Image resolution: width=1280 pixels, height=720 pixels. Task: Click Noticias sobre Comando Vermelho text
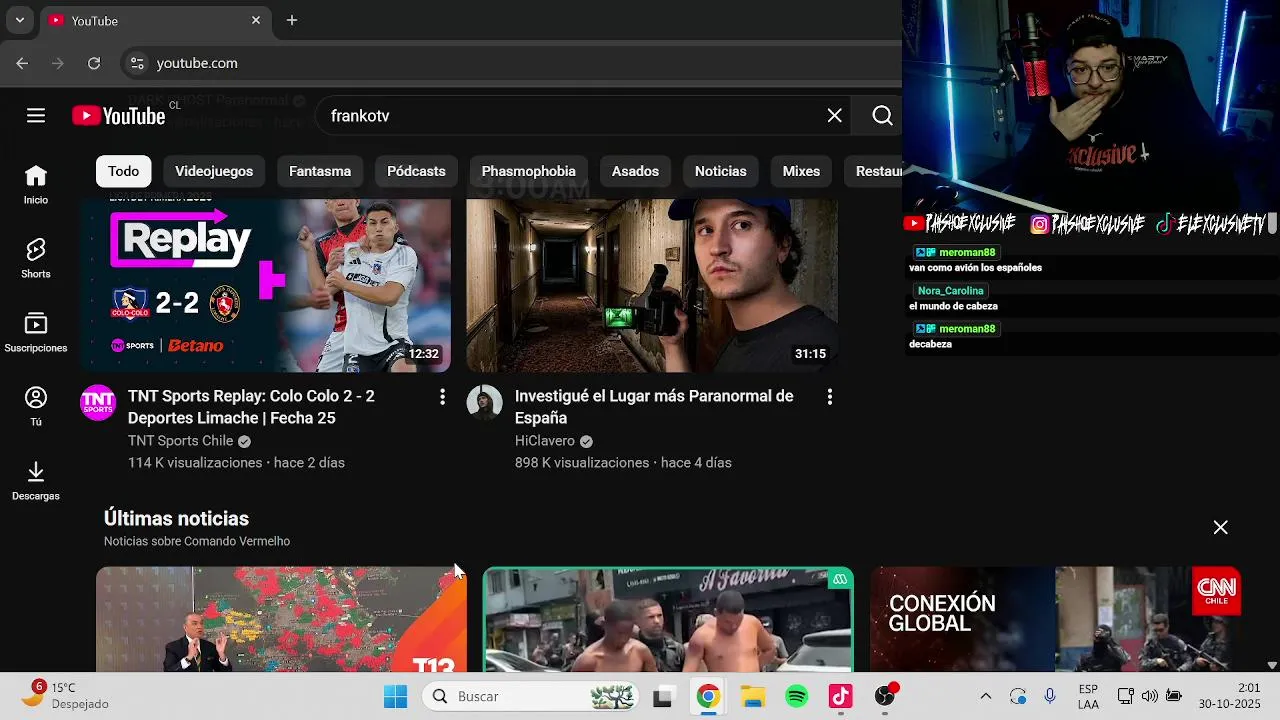[197, 541]
